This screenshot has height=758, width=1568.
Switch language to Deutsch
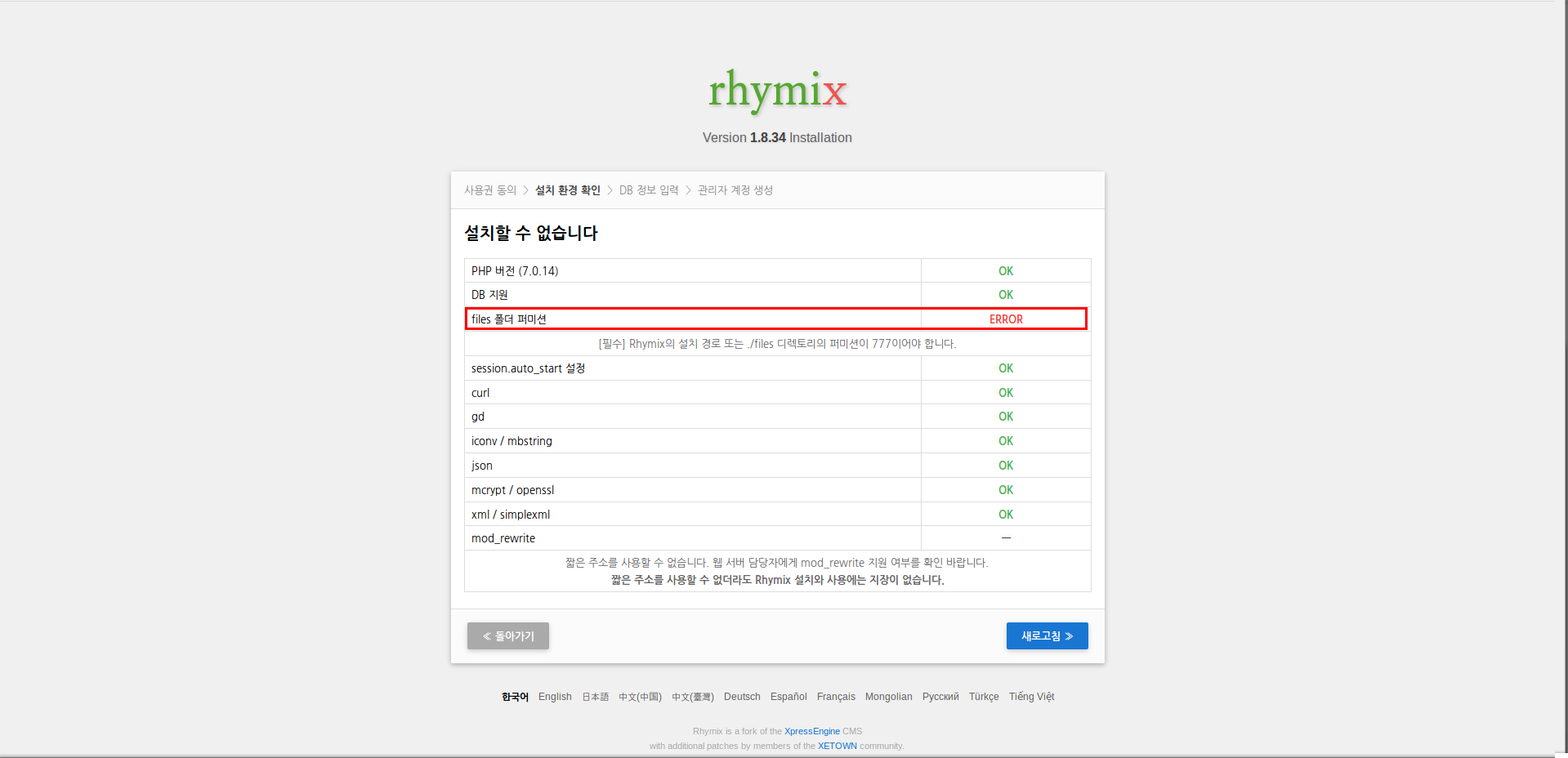(742, 697)
